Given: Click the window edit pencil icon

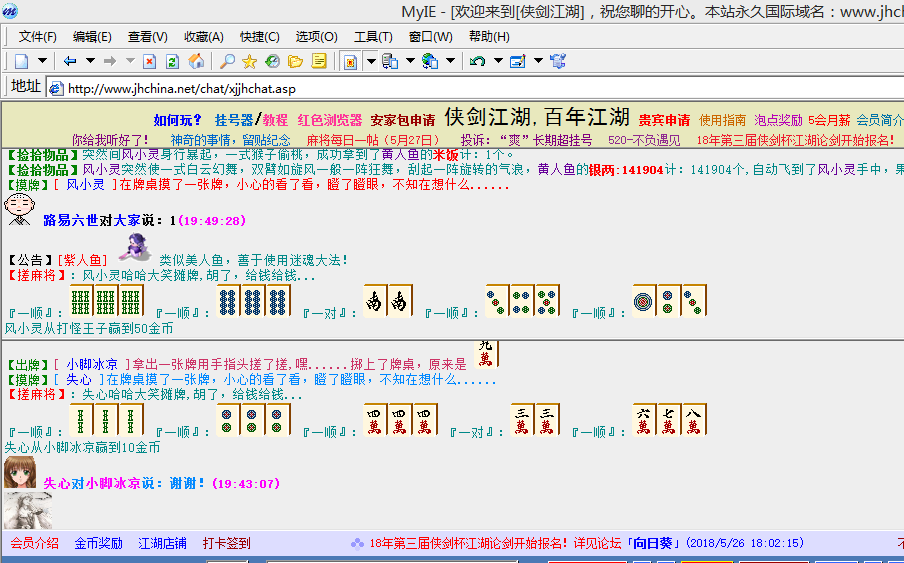Looking at the screenshot, I should tap(518, 61).
